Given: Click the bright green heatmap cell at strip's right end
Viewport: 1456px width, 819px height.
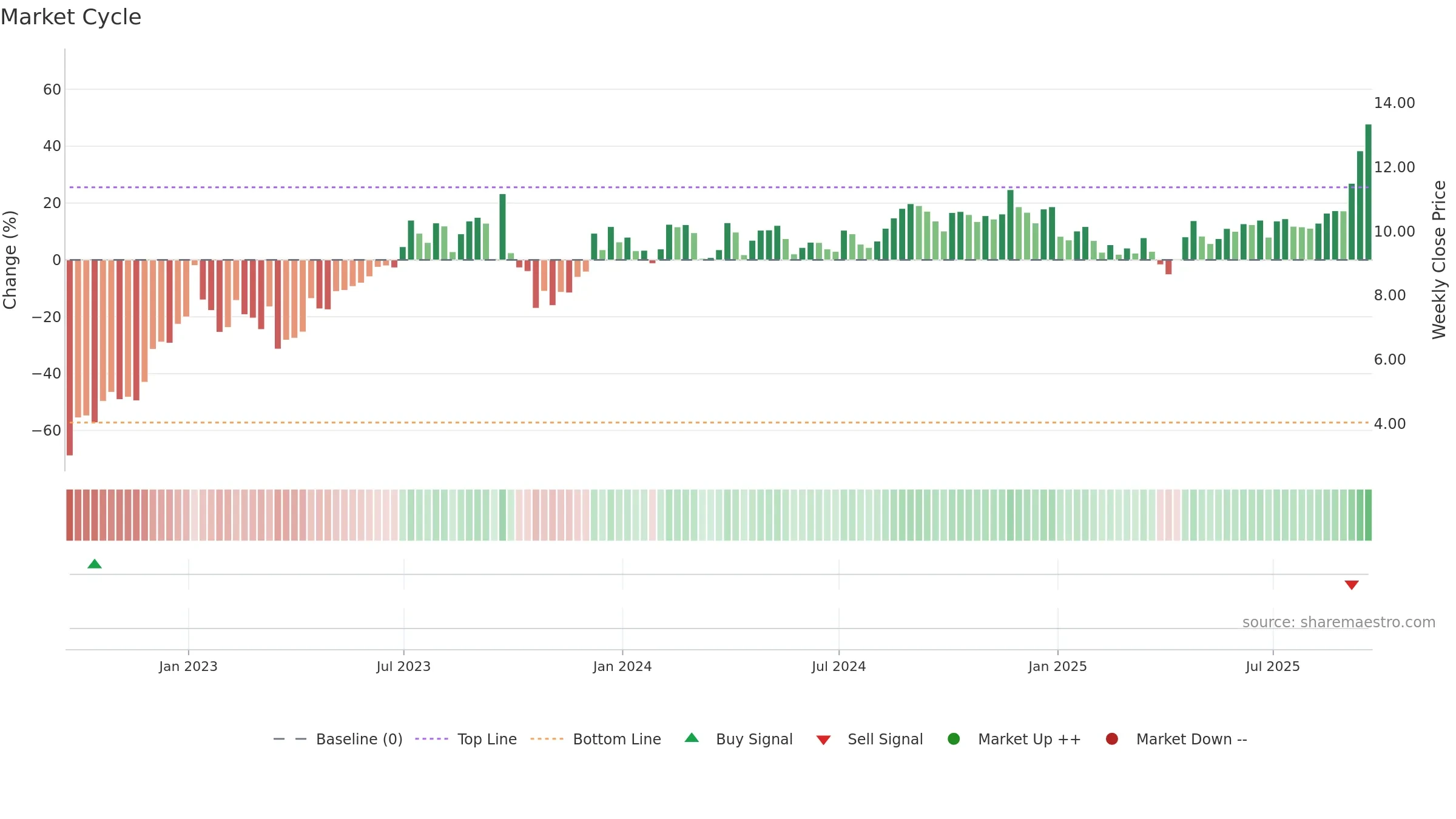Looking at the screenshot, I should click(x=1368, y=515).
